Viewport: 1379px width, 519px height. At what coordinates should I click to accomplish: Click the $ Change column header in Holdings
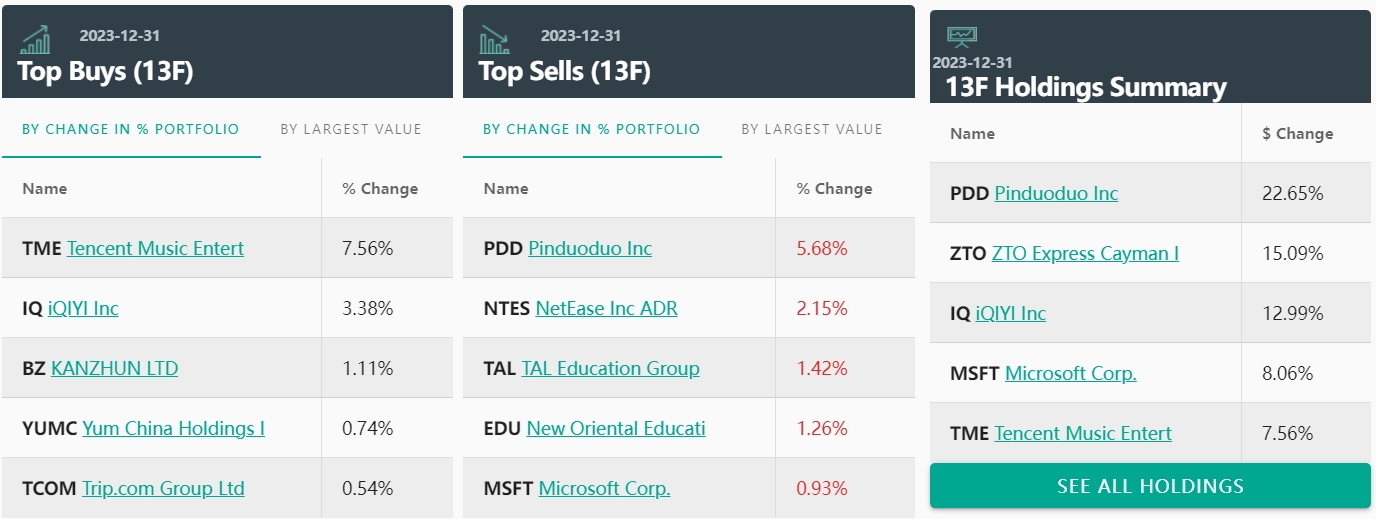click(1297, 134)
